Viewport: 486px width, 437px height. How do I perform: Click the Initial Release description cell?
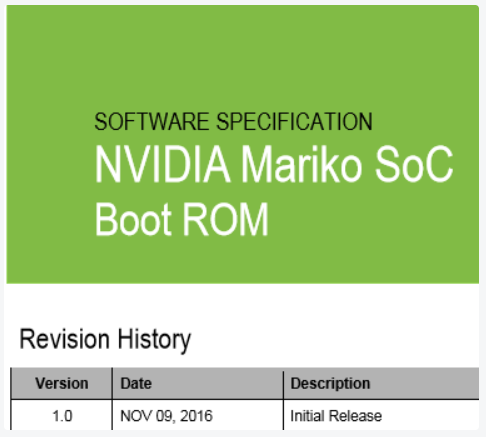click(381, 415)
